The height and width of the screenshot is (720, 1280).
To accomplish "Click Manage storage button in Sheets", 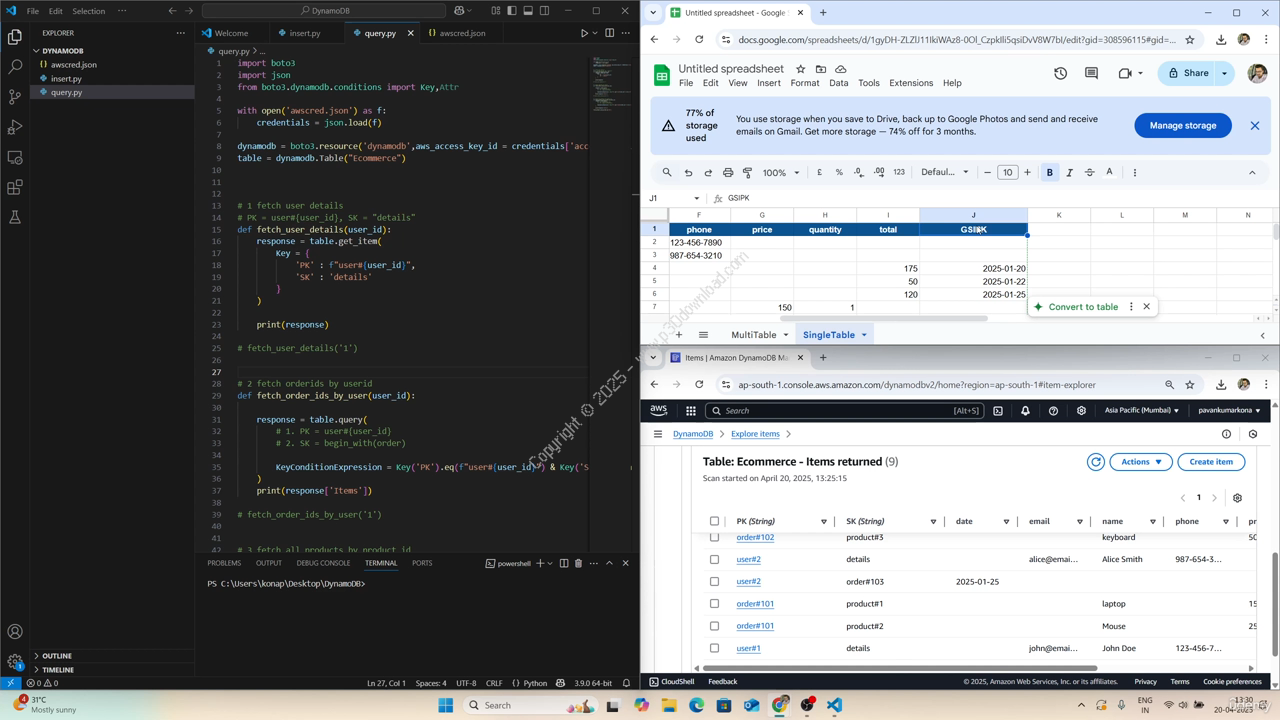I will pos(1182,126).
